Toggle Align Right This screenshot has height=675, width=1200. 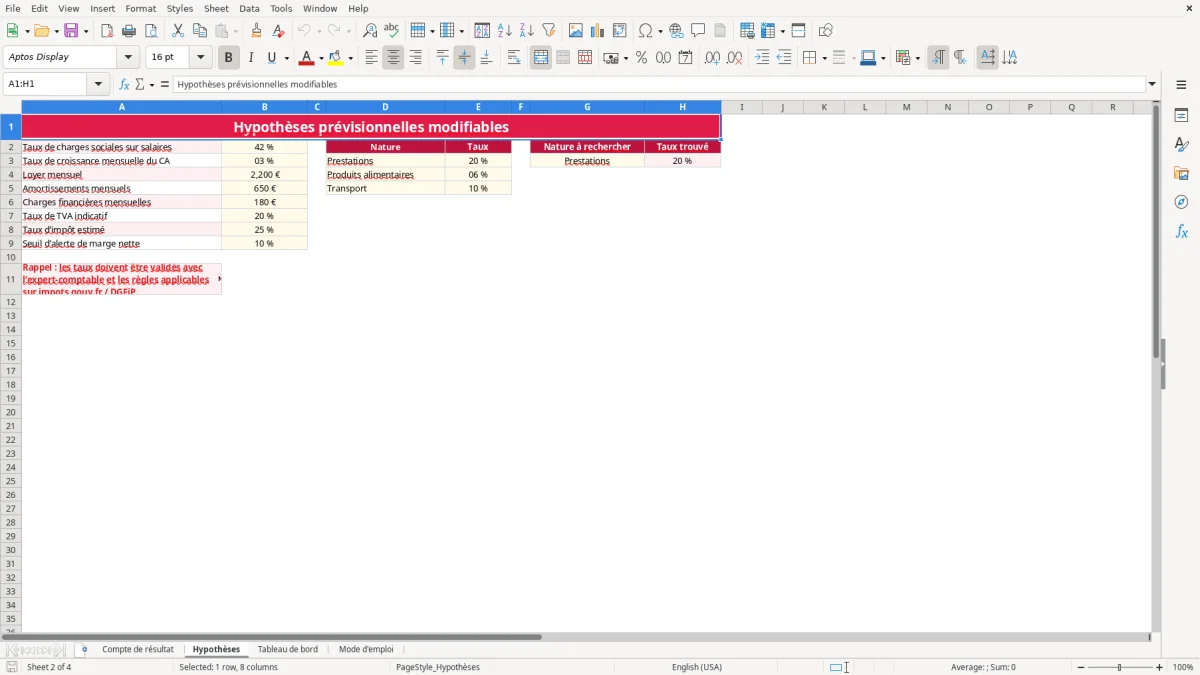click(415, 57)
